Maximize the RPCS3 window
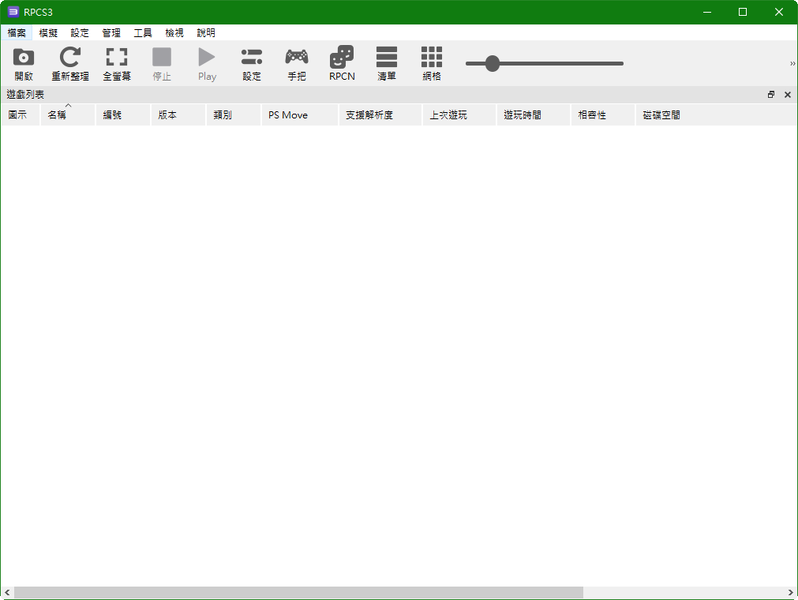 pos(743,12)
